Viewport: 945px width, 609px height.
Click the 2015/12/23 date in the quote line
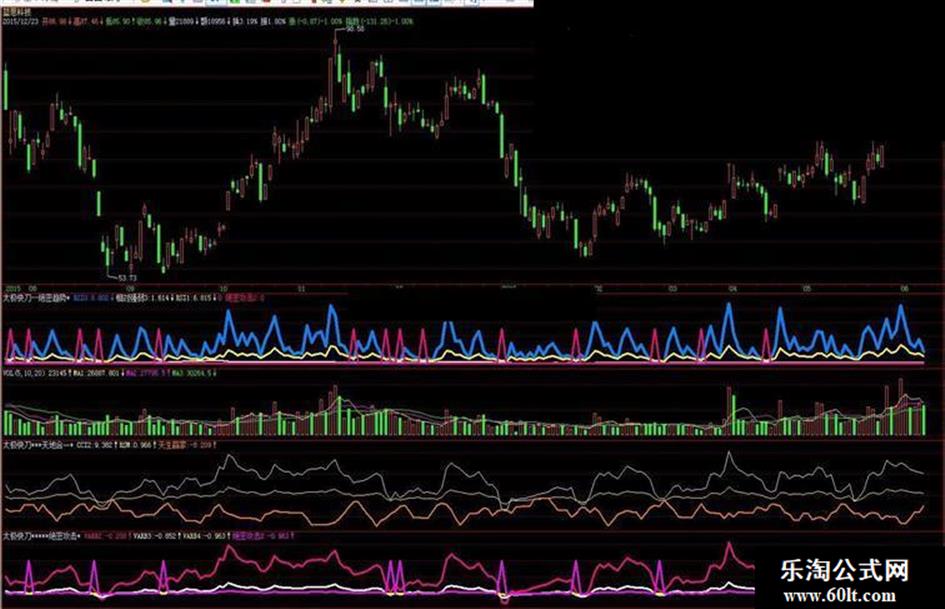pyautogui.click(x=19, y=22)
